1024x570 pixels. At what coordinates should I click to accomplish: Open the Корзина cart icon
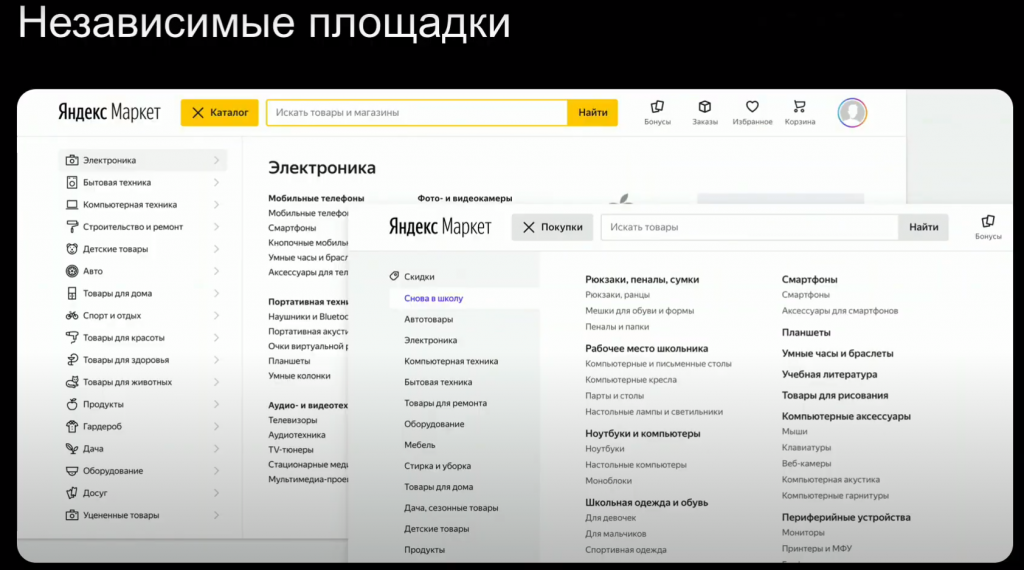(x=799, y=107)
